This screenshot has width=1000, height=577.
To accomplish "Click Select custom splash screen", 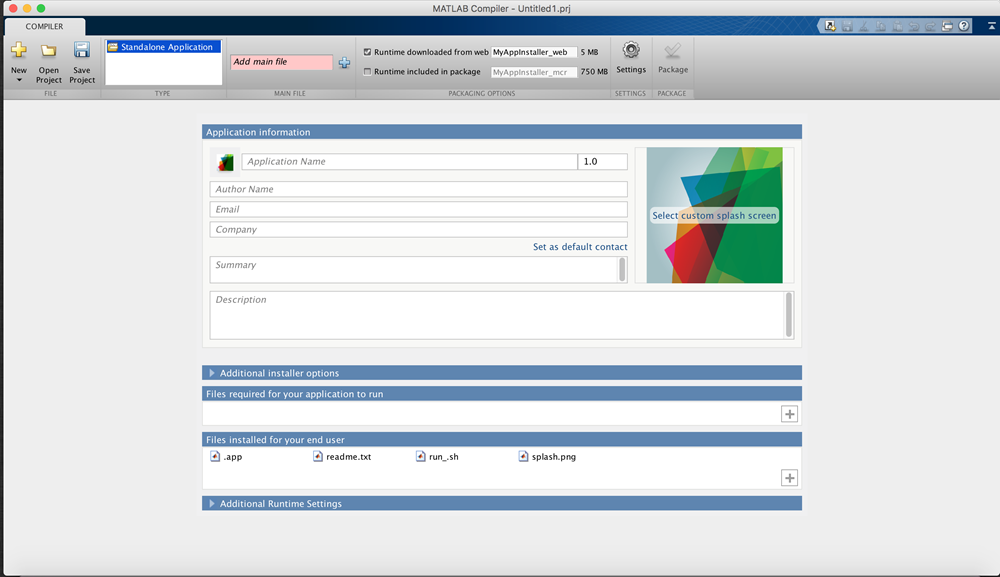I will point(714,215).
